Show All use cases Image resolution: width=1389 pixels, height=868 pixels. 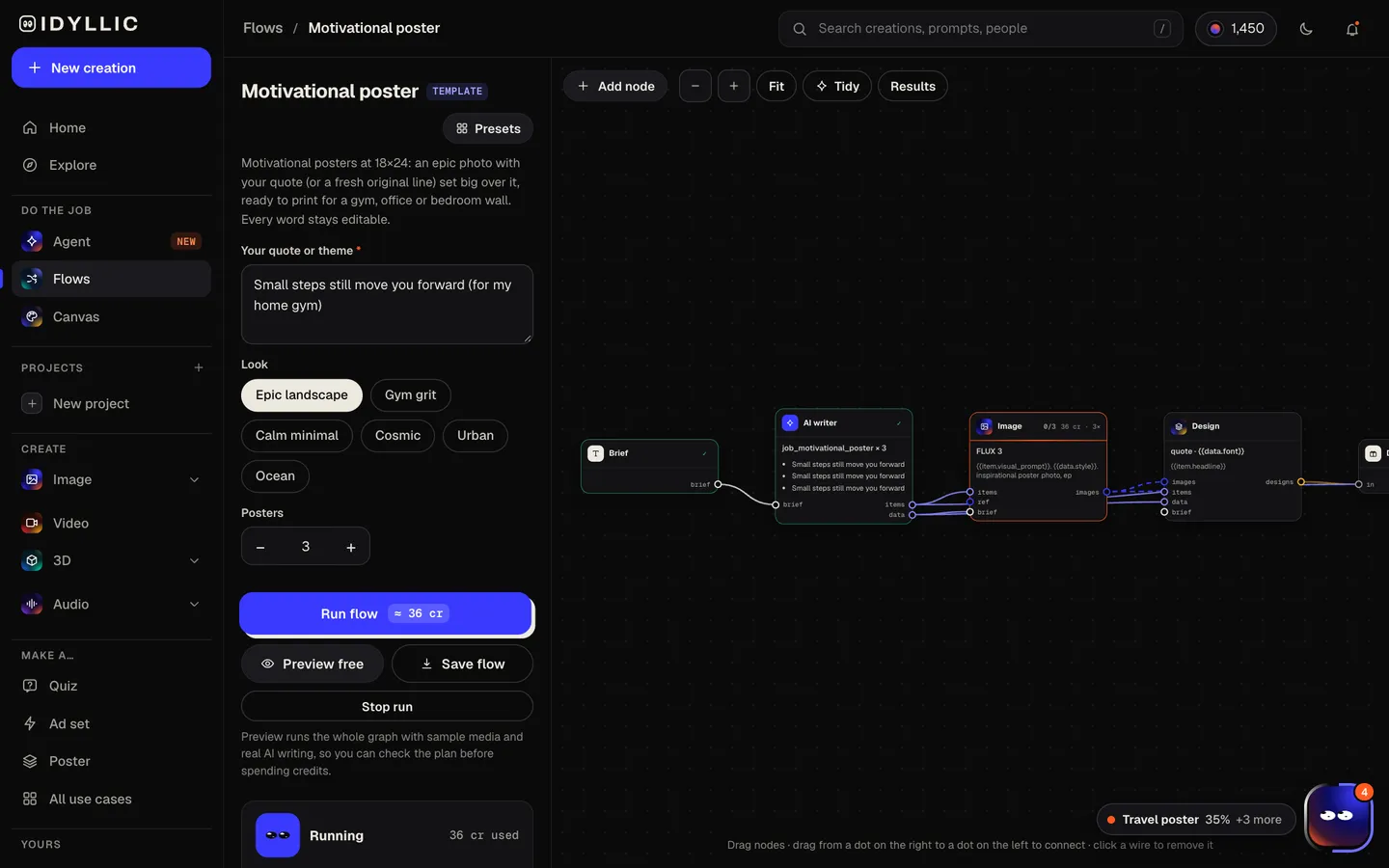point(111,799)
